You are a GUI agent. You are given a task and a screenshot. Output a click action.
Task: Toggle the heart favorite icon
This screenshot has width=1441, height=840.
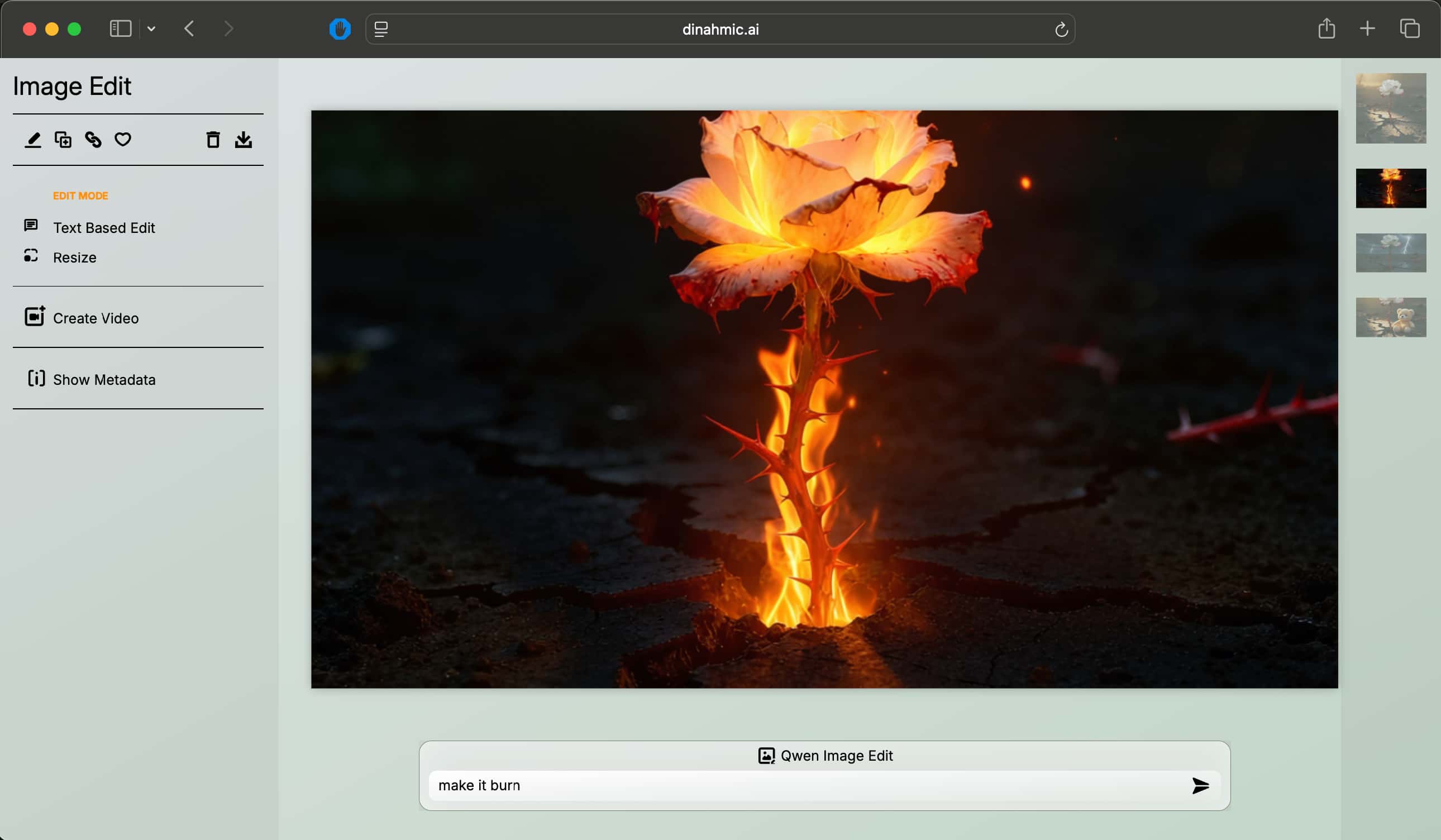123,140
